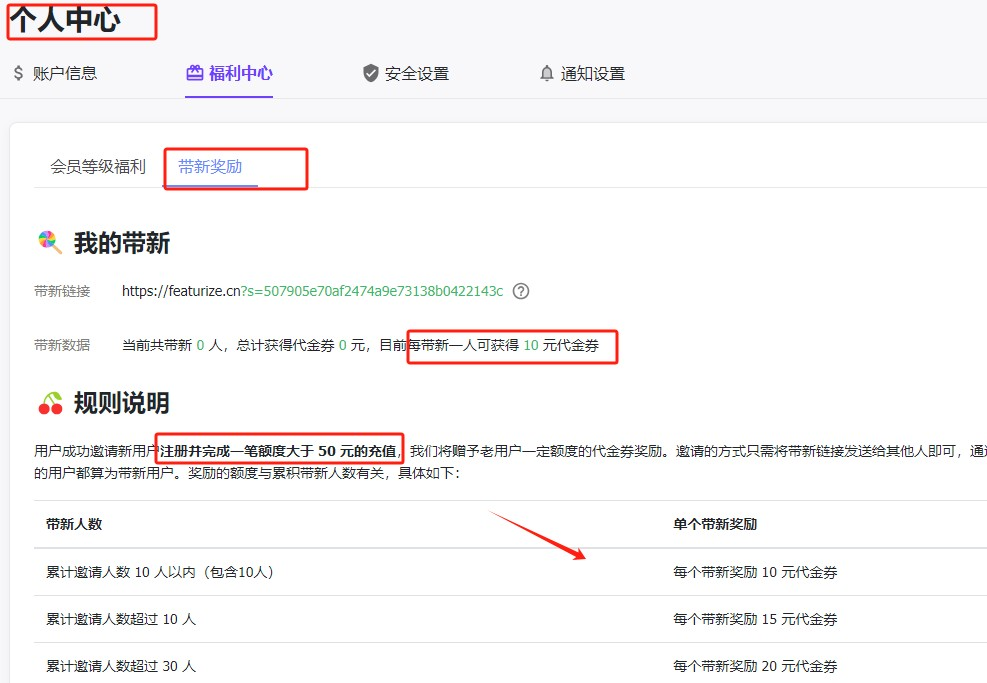987x683 pixels.
Task: Click the dollar icon beside 账户信息
Action: [x=18, y=73]
